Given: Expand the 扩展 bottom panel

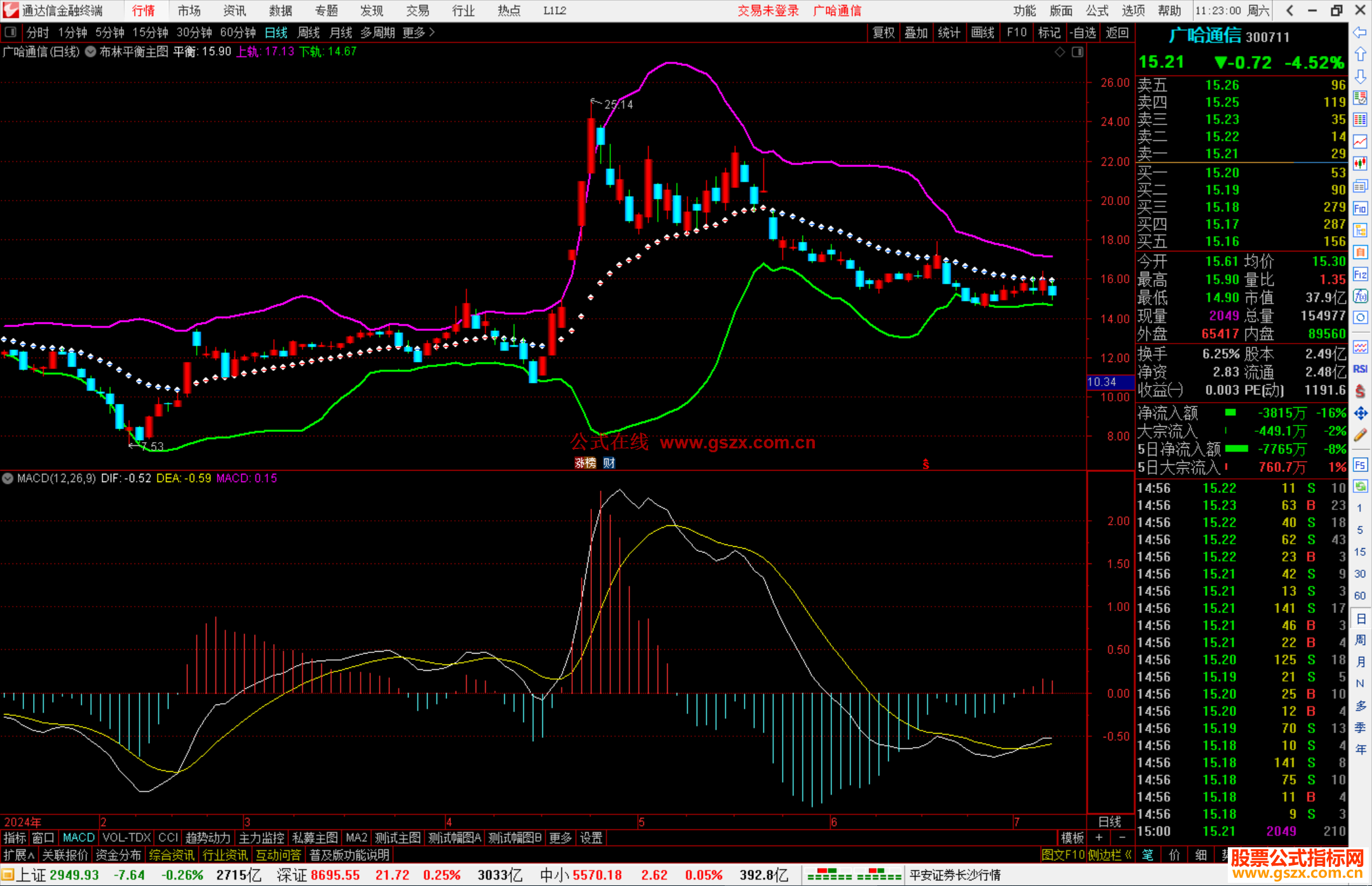Looking at the screenshot, I should (19, 855).
